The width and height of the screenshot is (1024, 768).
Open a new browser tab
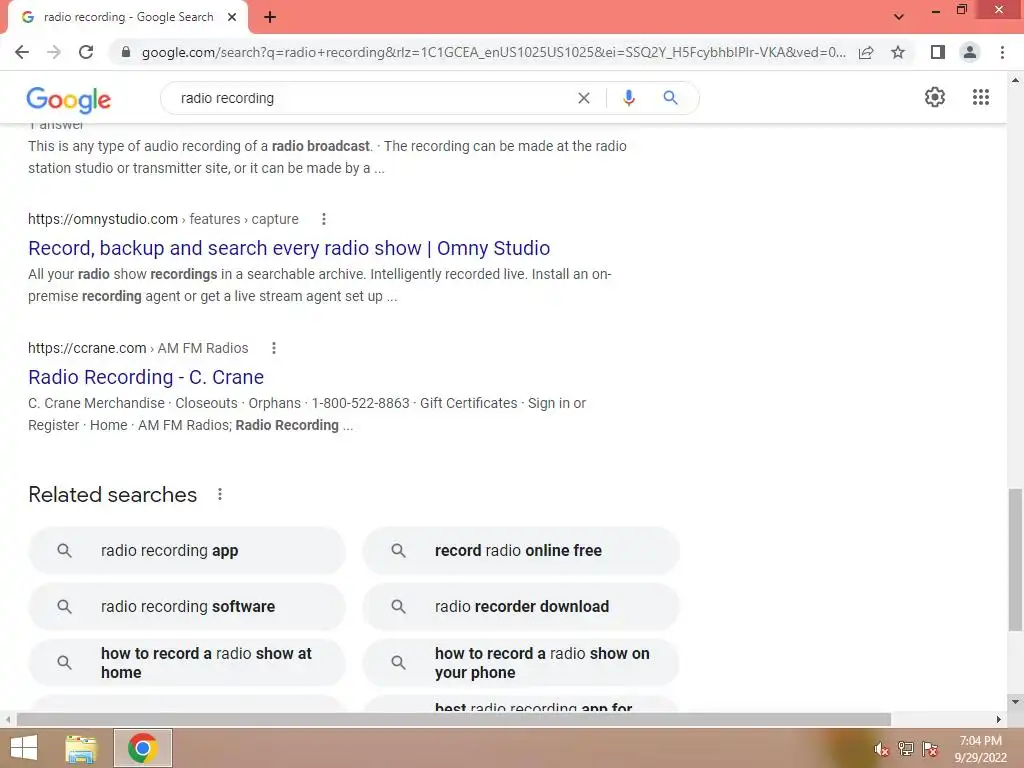(x=270, y=17)
